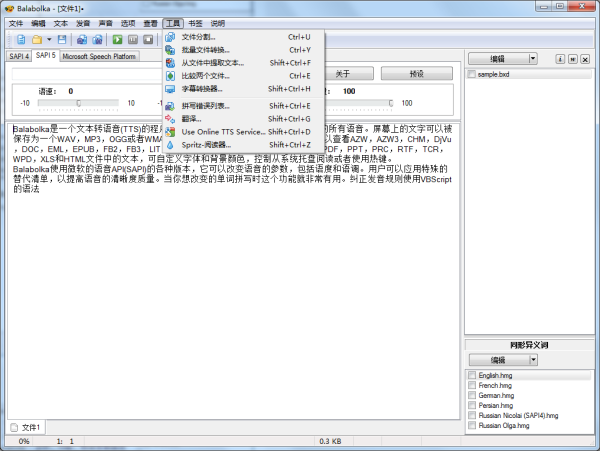Click the 关于 button
600x451 pixels.
[341, 74]
